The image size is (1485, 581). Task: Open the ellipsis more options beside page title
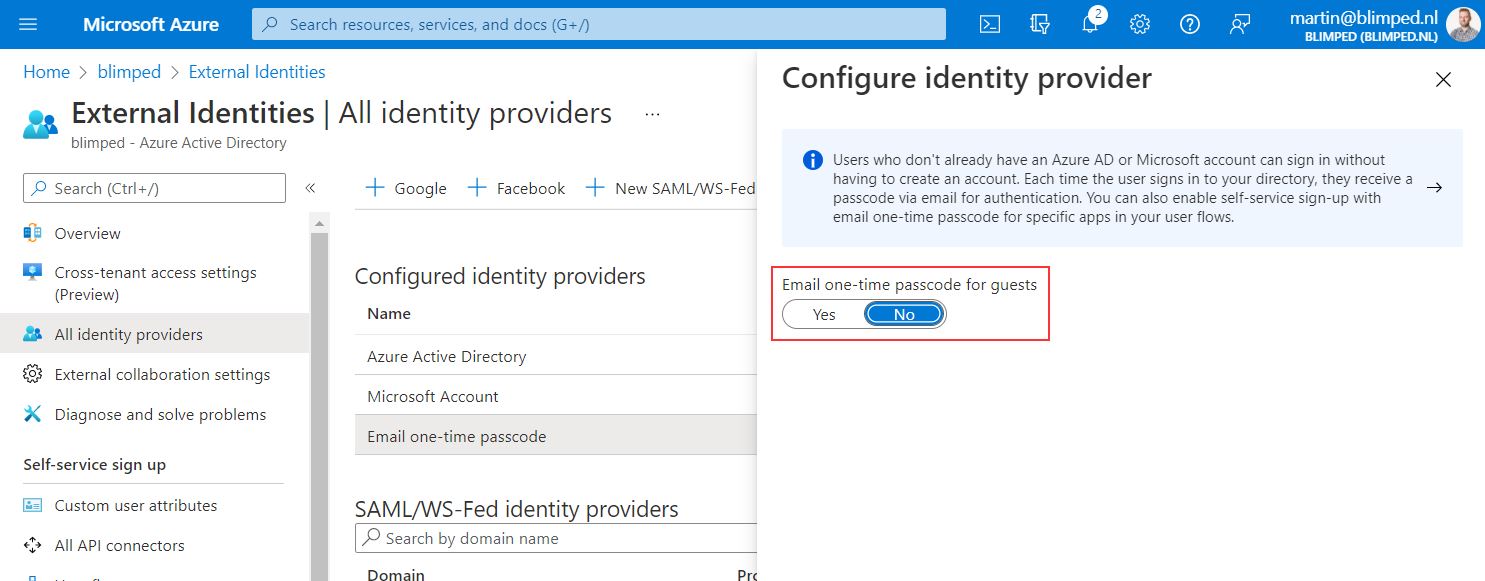pyautogui.click(x=653, y=114)
